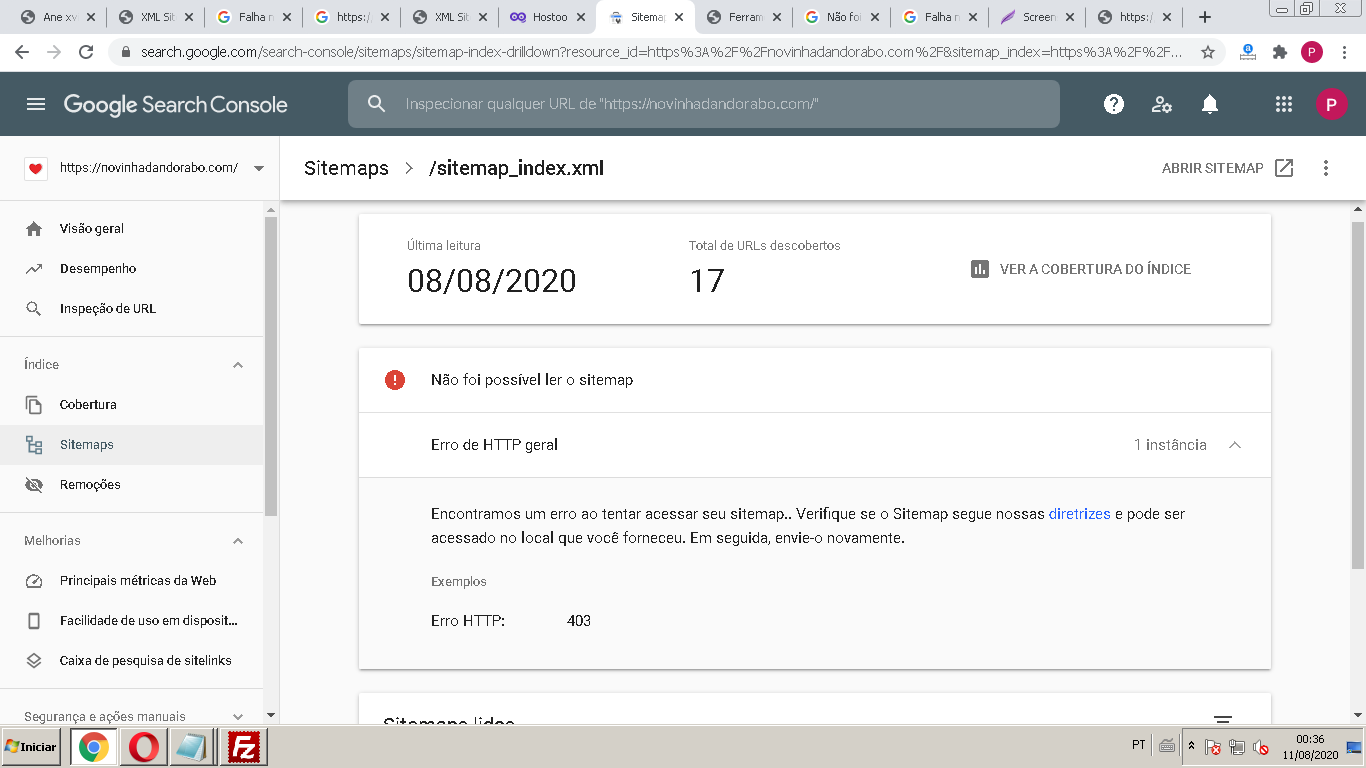Open the notepad app in the taskbar
Image resolution: width=1366 pixels, height=768 pixels.
pyautogui.click(x=190, y=747)
